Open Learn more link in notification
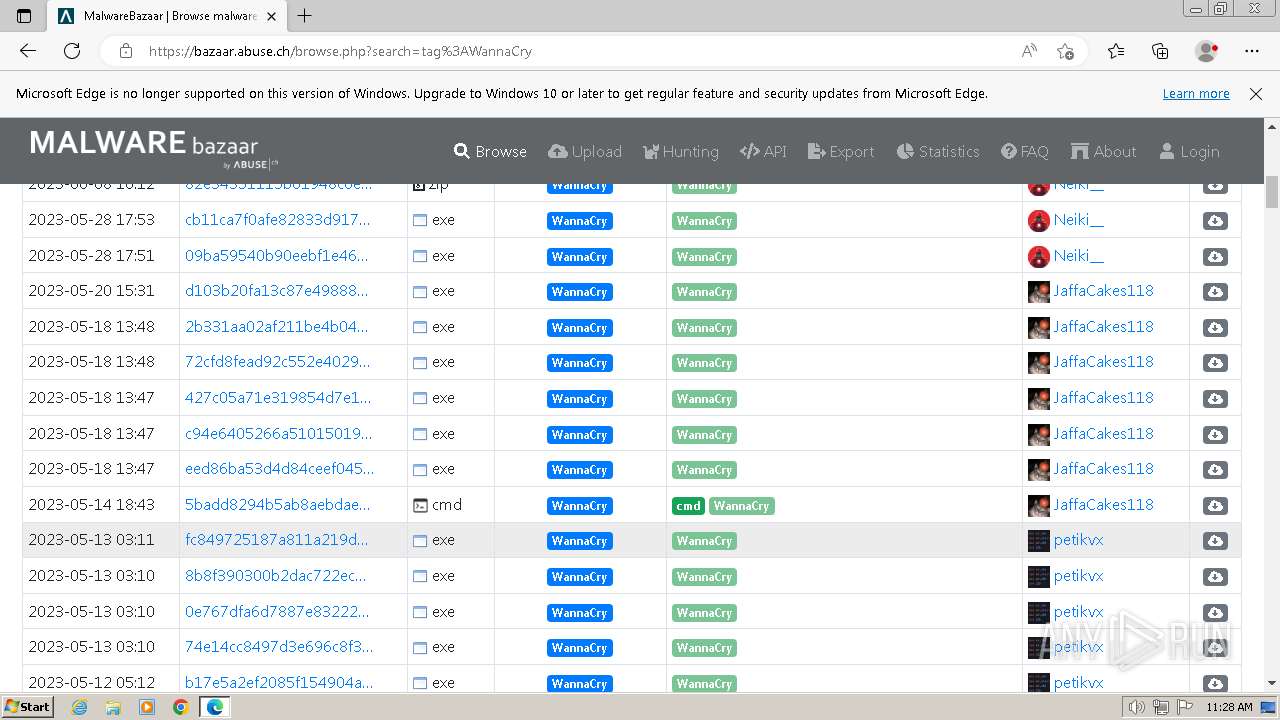Viewport: 1280px width, 720px height. [x=1196, y=94]
